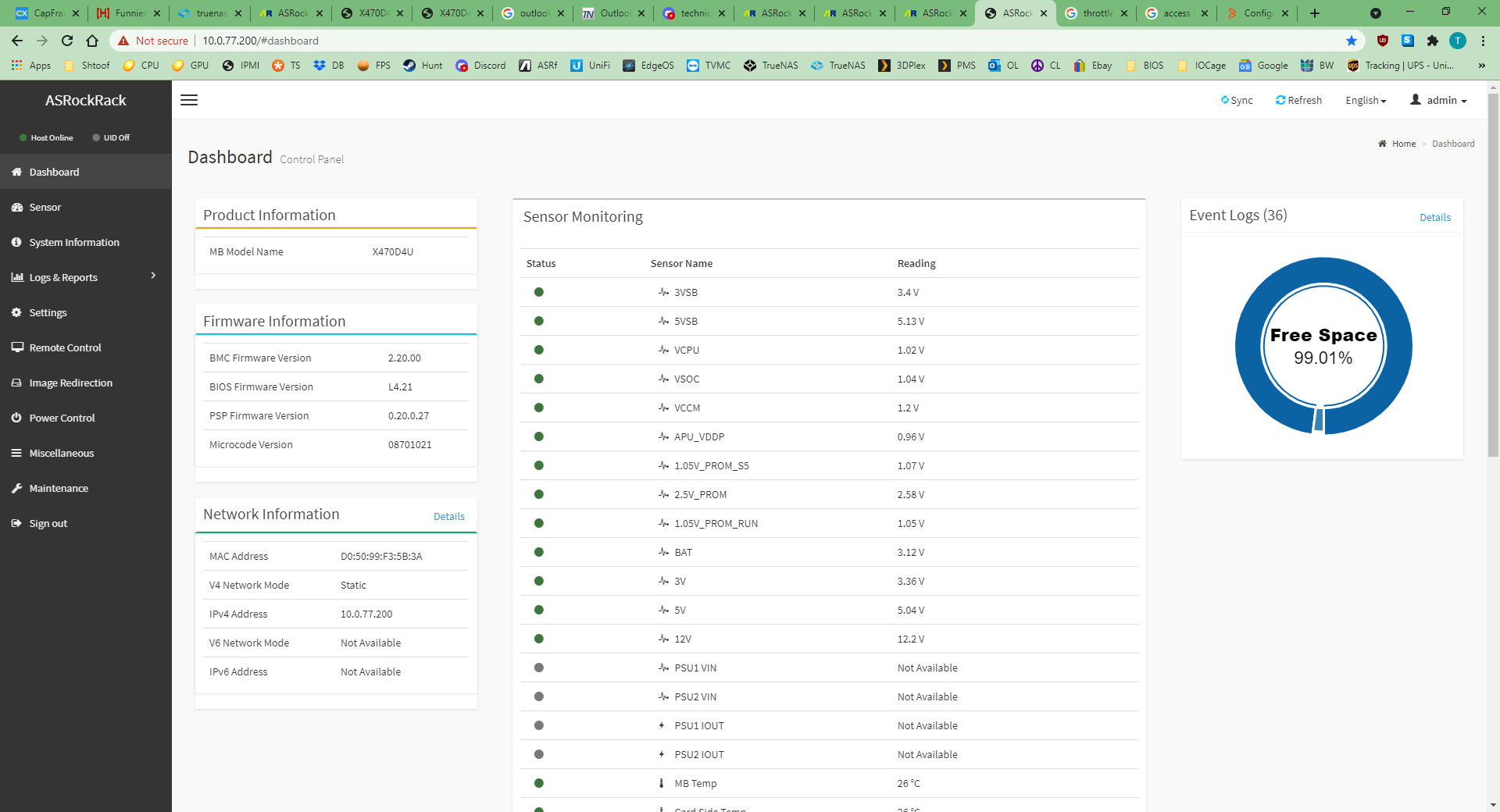Toggle the hamburger sidebar menu icon
1500x812 pixels.
[189, 100]
